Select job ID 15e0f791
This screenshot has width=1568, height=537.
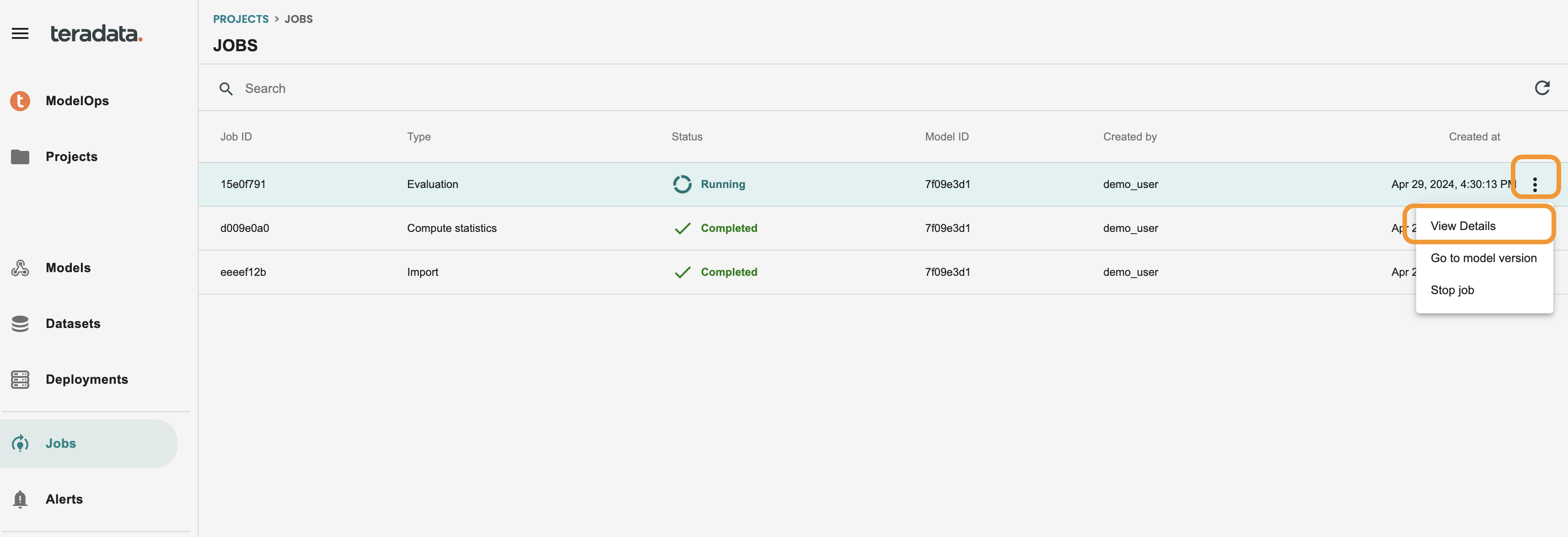243,184
